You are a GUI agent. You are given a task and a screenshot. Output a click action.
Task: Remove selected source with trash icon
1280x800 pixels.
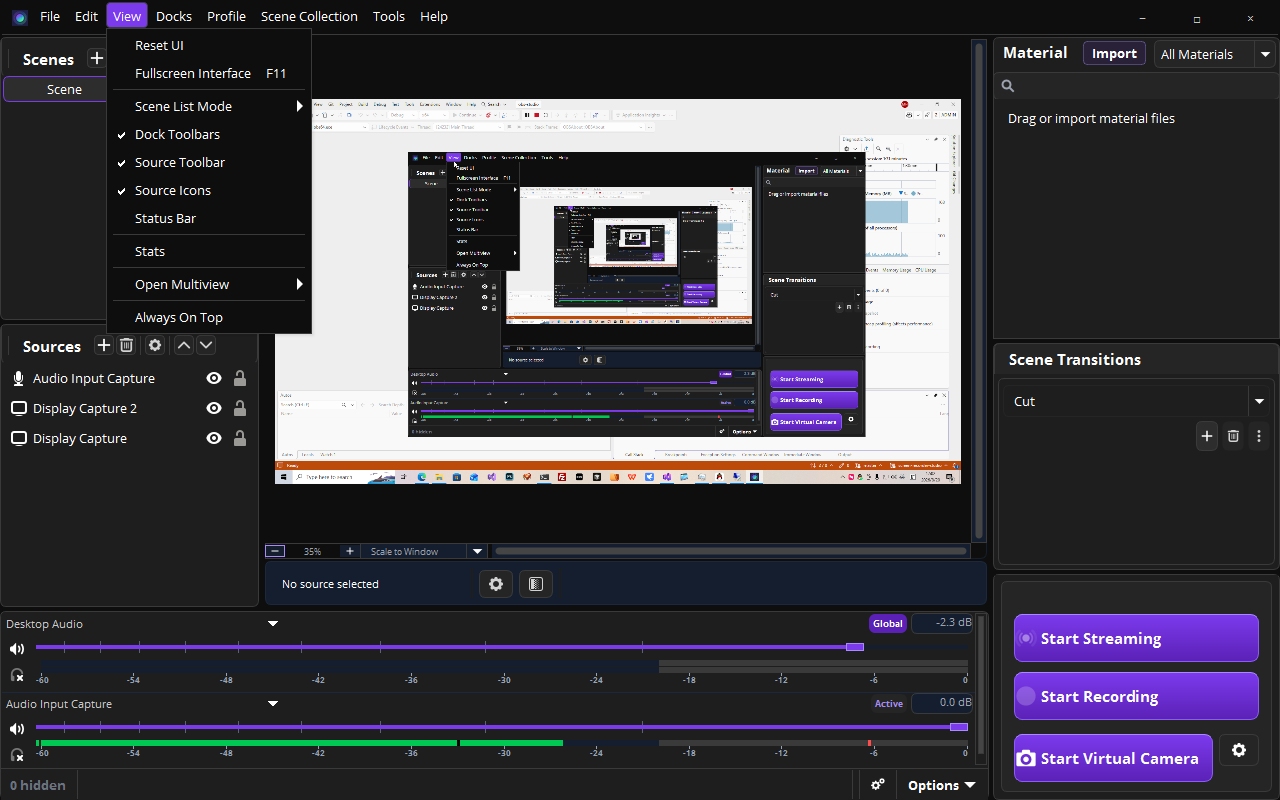coord(127,345)
